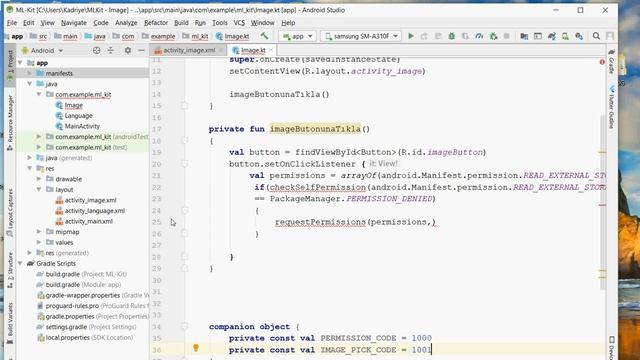640x360 pixels.
Task: Open the Build menu
Action: click(181, 23)
